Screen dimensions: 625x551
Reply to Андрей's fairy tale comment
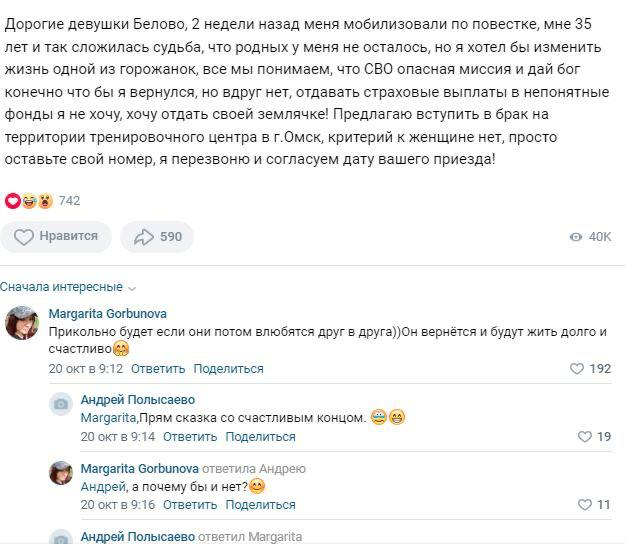click(x=190, y=437)
